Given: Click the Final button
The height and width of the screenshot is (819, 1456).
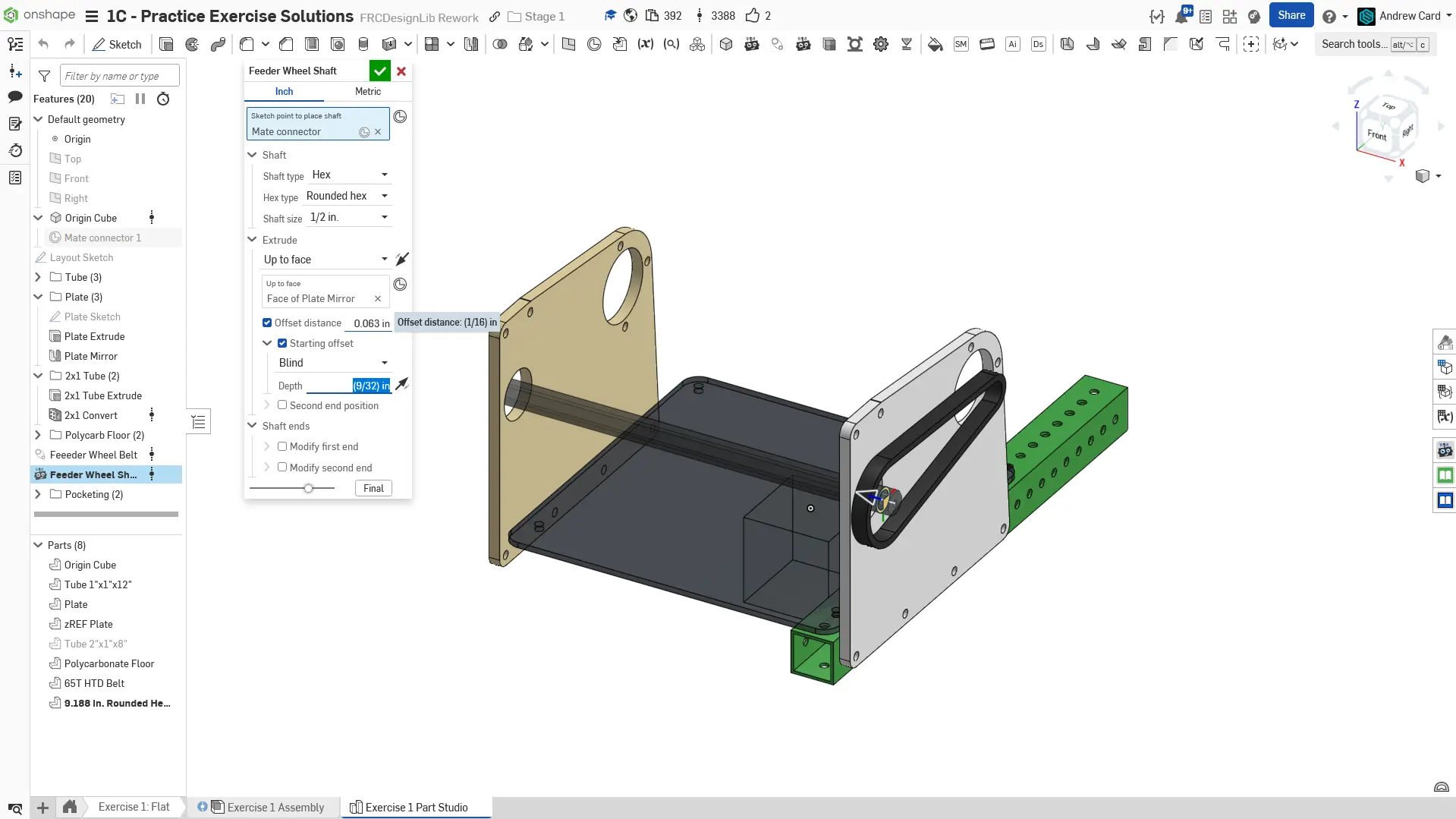Looking at the screenshot, I should 373,488.
